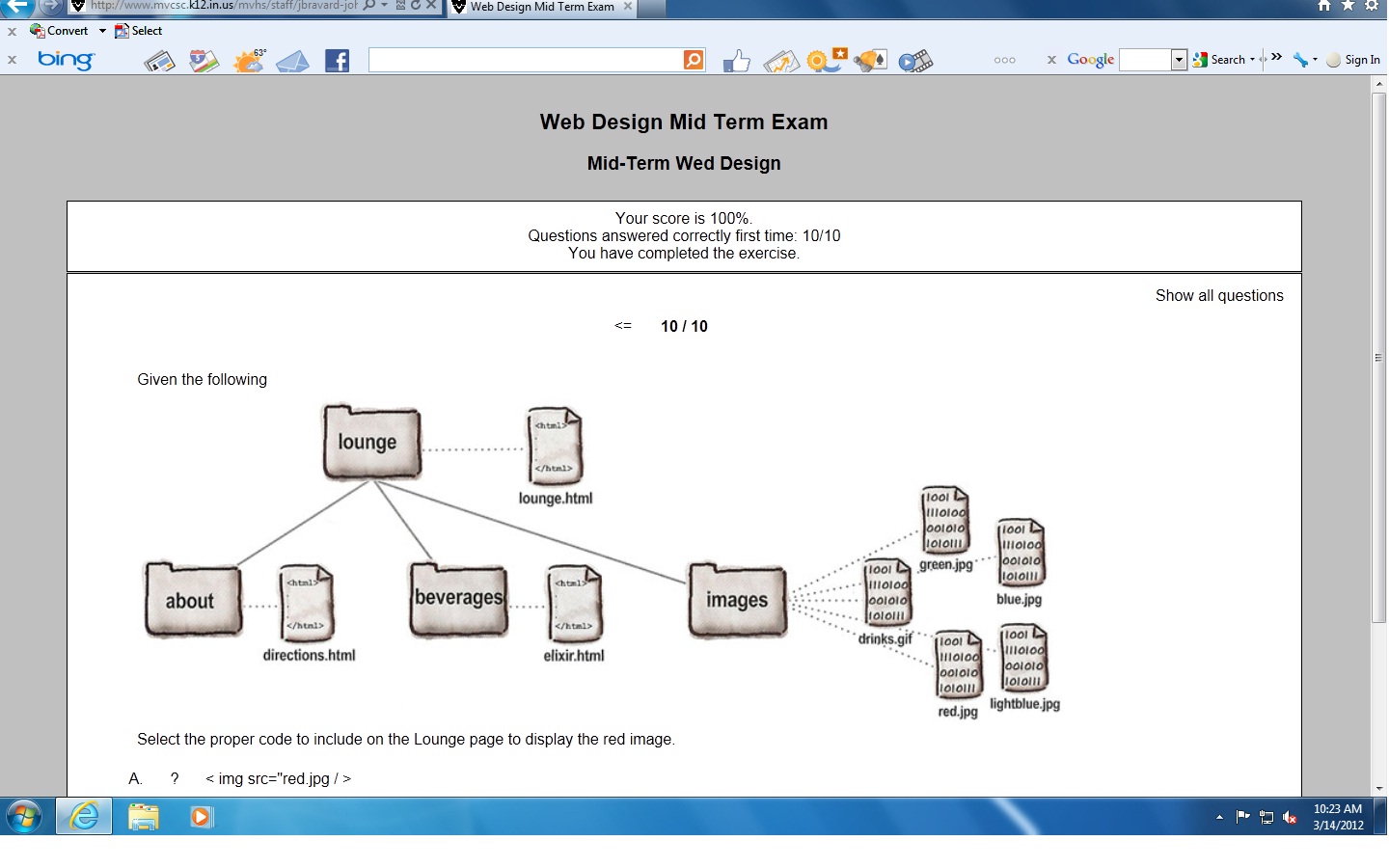Expand the Google toolbar search box dropdown
The image size is (1389, 868).
click(1179, 60)
